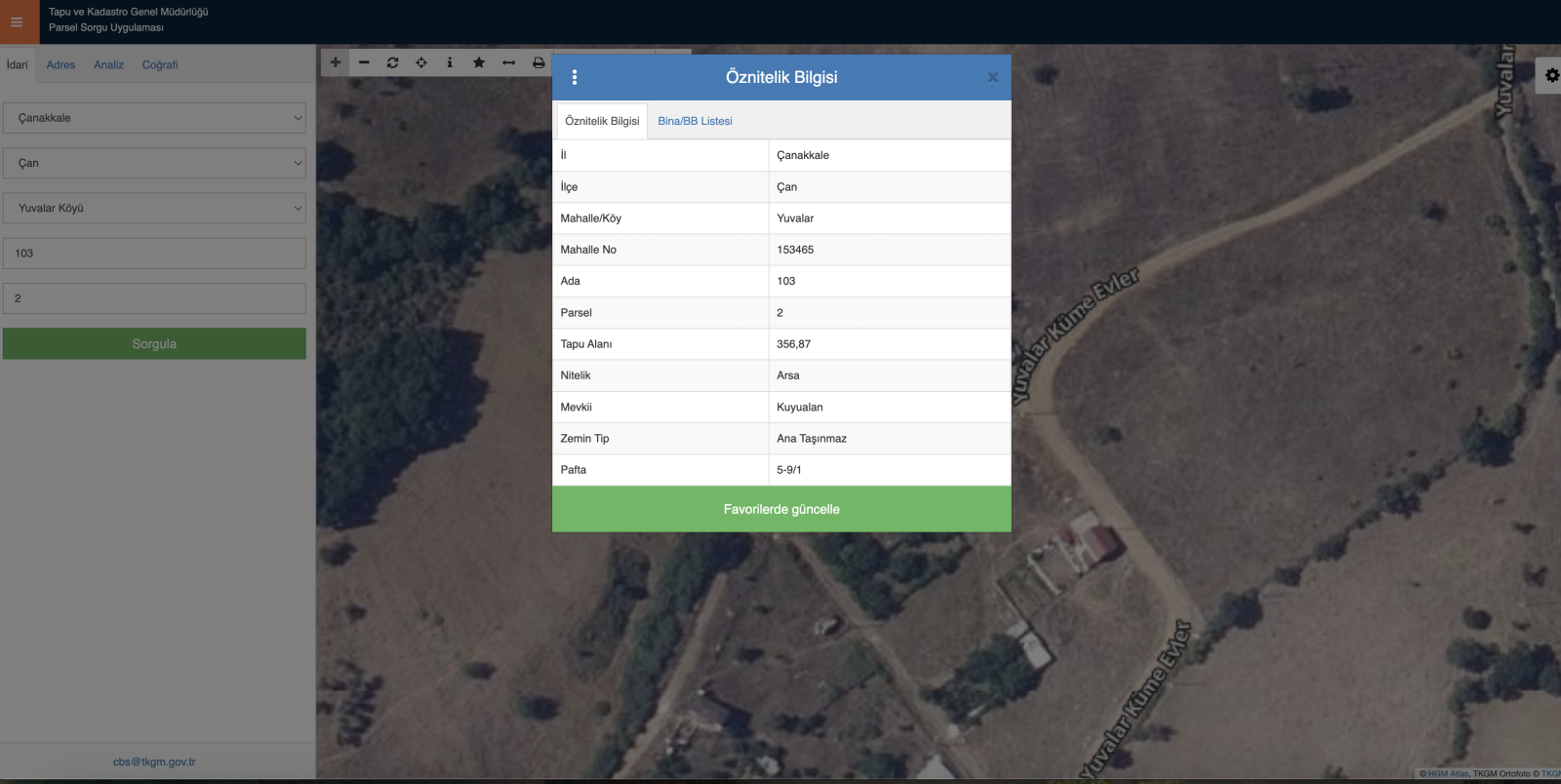This screenshot has width=1561, height=784.
Task: Click the Ada input field containing 103
Action: click(154, 254)
